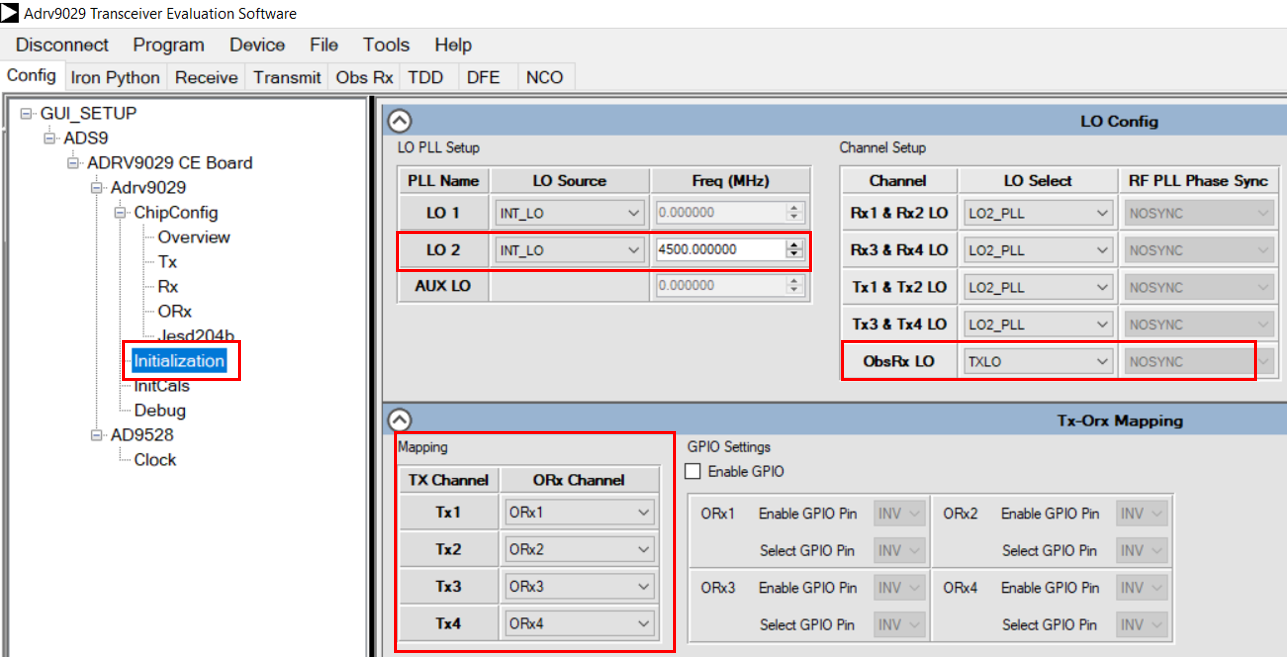1287x657 pixels.
Task: Open LO 1 LO Source dropdown
Action: tap(569, 213)
